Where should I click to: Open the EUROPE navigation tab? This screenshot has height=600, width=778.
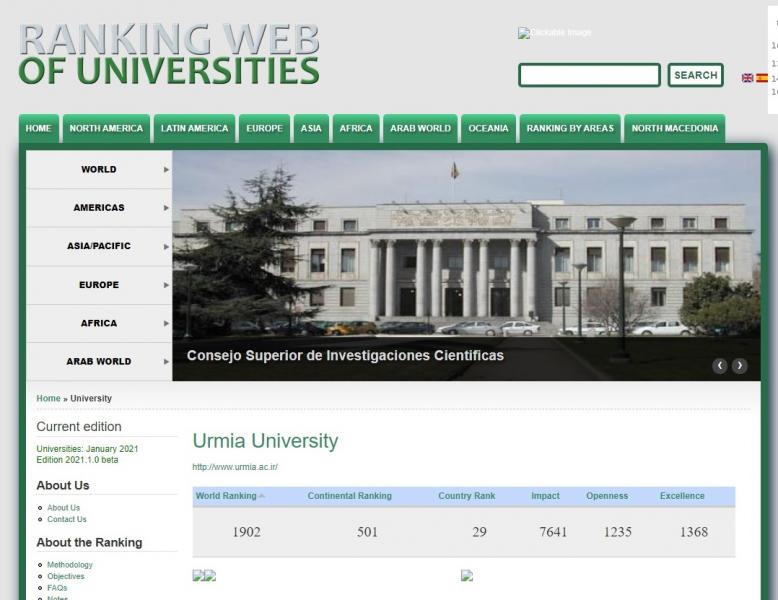264,129
